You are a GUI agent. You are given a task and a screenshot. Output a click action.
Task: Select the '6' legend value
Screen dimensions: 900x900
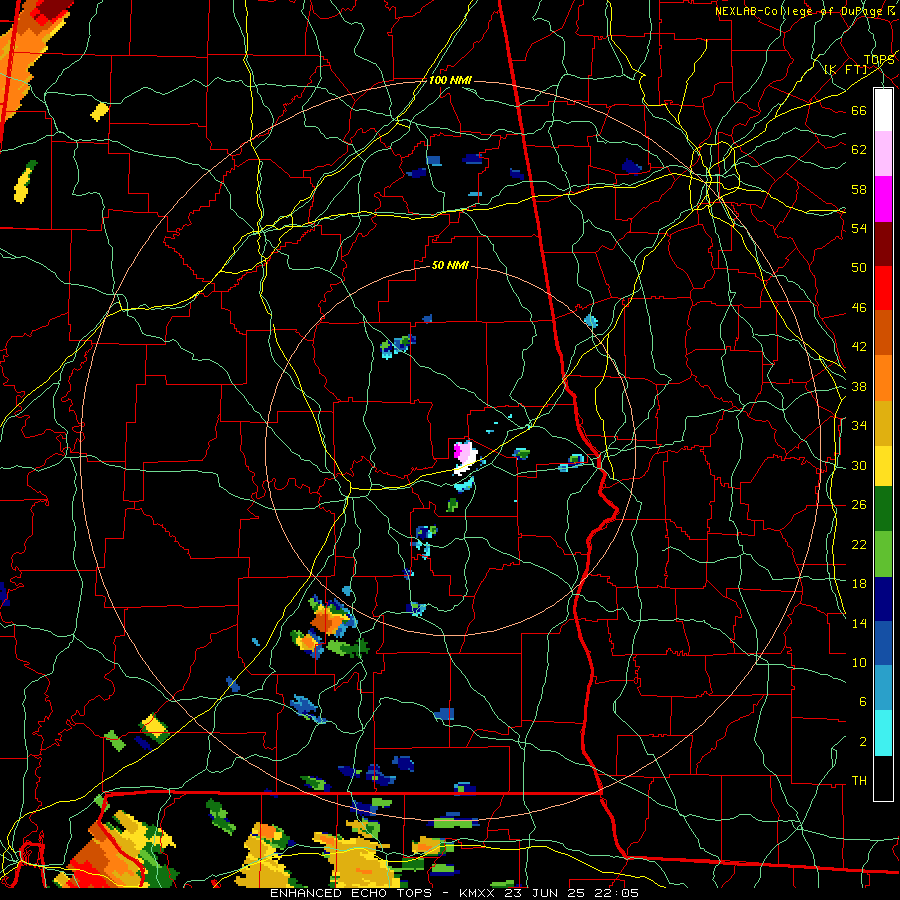(862, 702)
